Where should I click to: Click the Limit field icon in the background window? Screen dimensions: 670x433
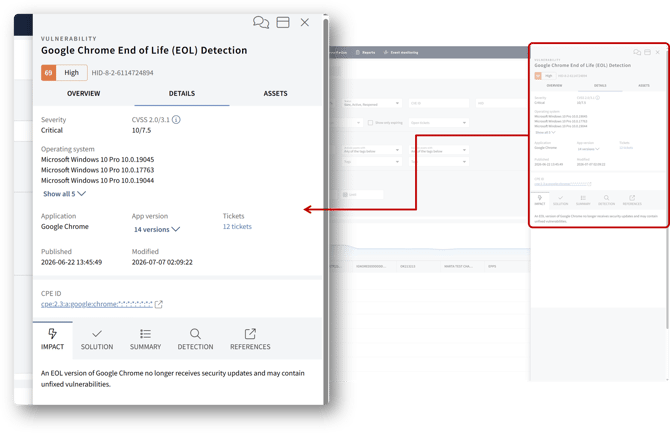(345, 194)
